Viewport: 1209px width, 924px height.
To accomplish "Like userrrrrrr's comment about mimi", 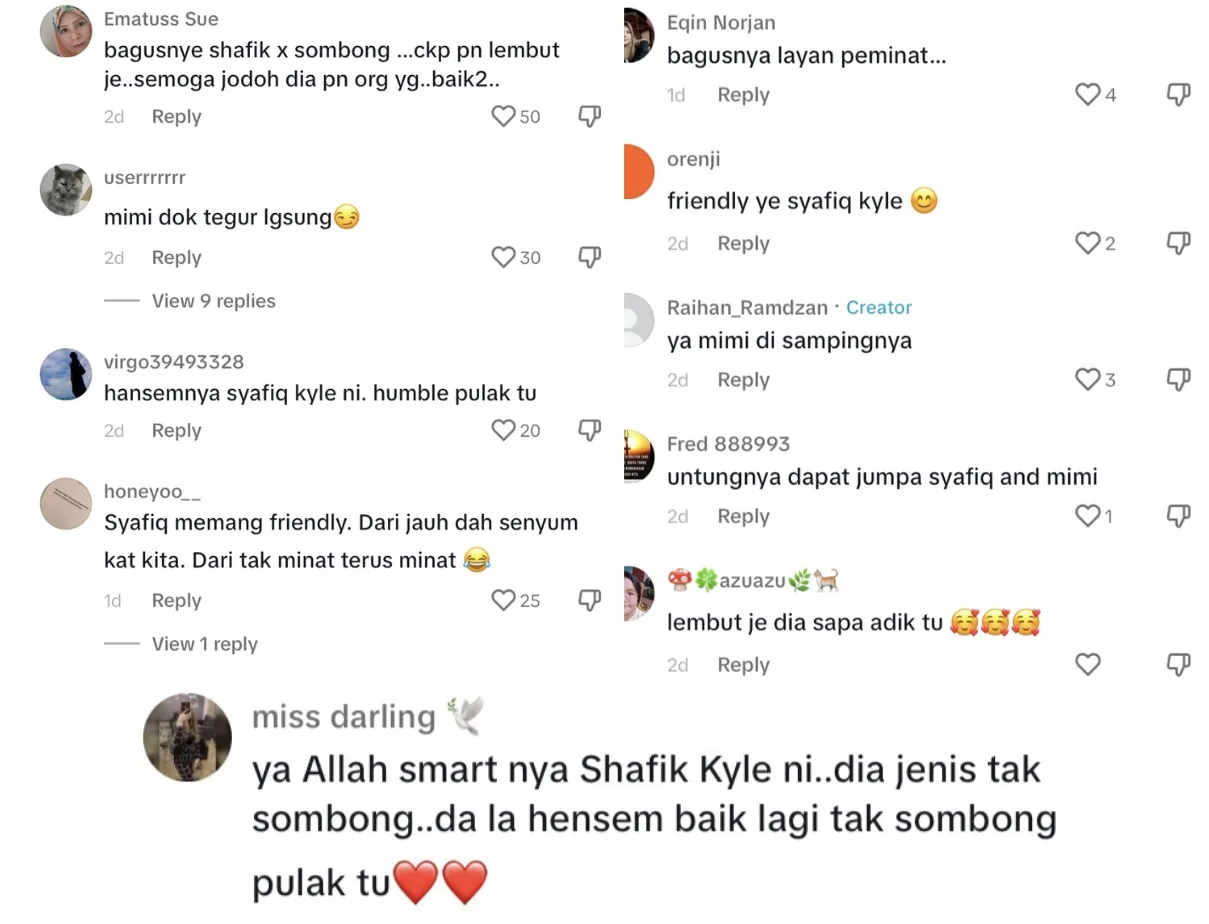I will coord(503,258).
